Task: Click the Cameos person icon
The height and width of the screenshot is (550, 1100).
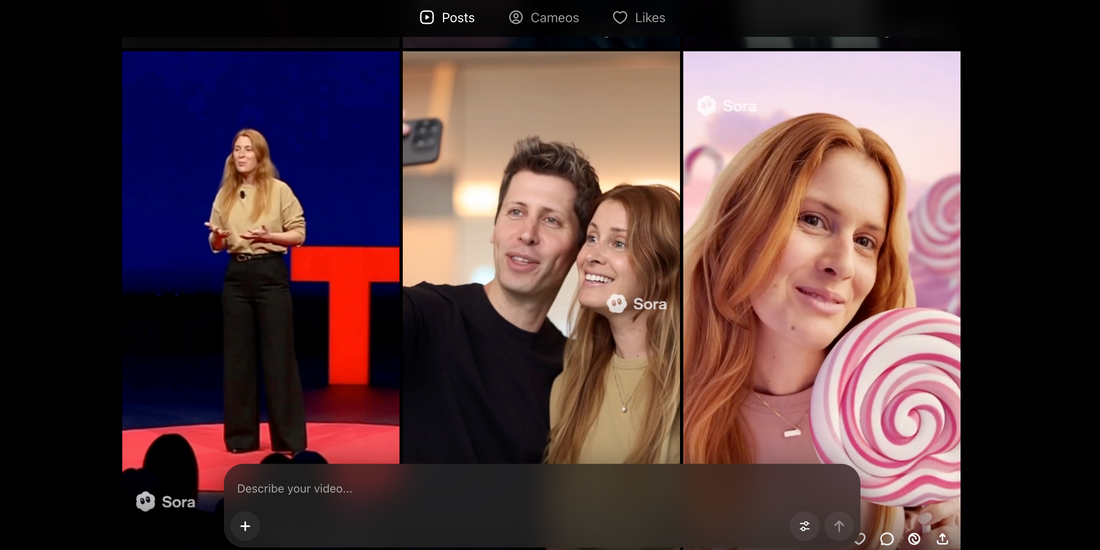Action: [x=516, y=17]
